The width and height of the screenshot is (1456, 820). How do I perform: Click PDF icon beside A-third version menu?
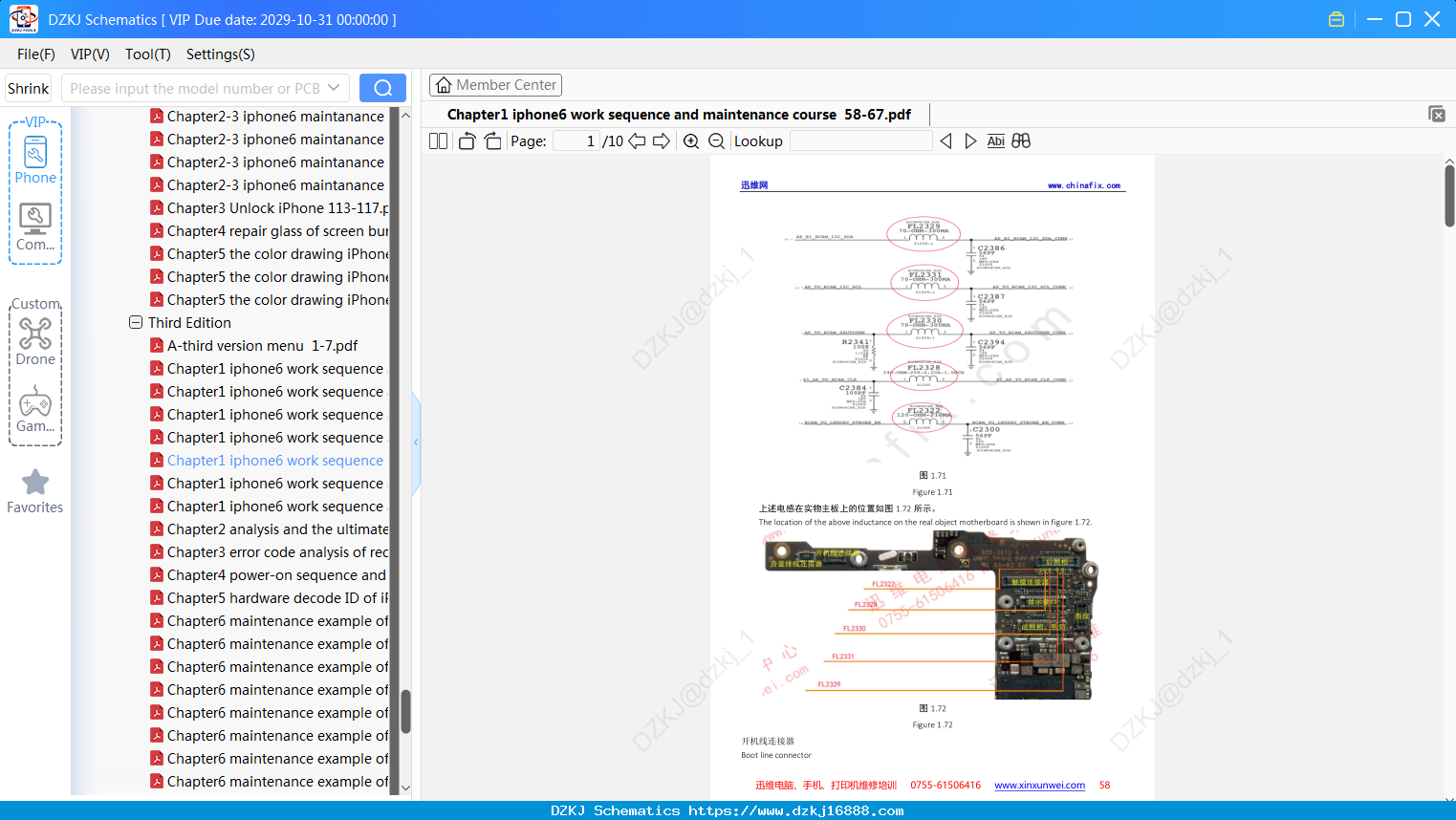[x=157, y=345]
